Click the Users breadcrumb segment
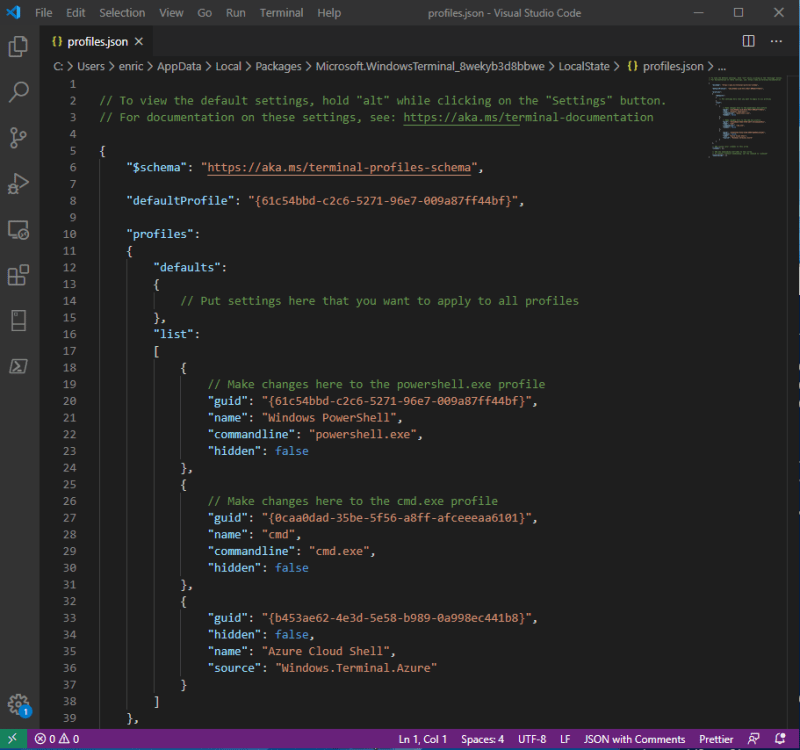Screen dimensions: 800x750 (x=91, y=66)
